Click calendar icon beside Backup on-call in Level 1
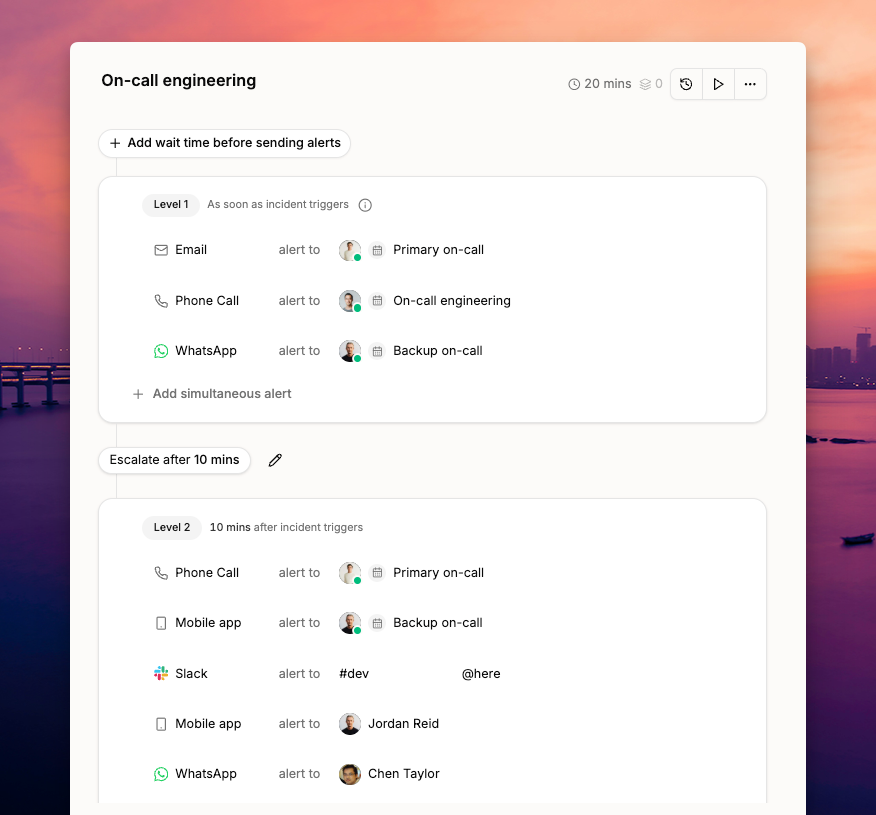Viewport: 876px width, 815px height. click(x=378, y=351)
